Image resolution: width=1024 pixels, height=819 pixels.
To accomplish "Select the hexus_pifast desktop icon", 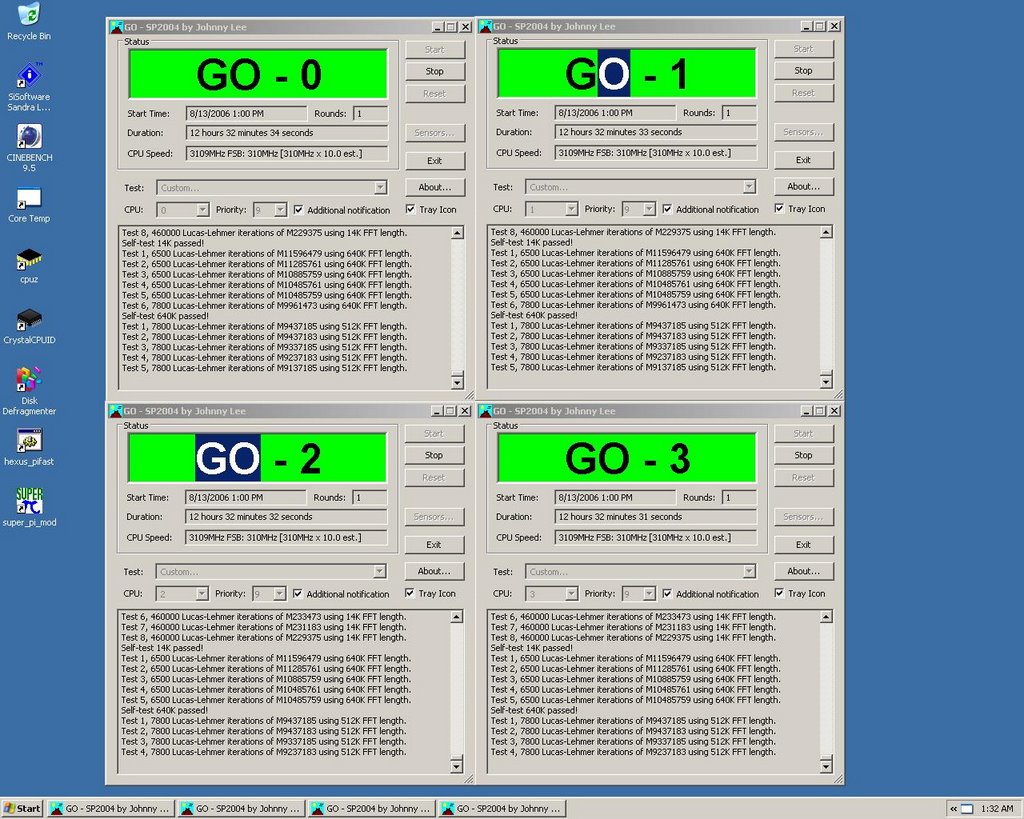I will [29, 447].
